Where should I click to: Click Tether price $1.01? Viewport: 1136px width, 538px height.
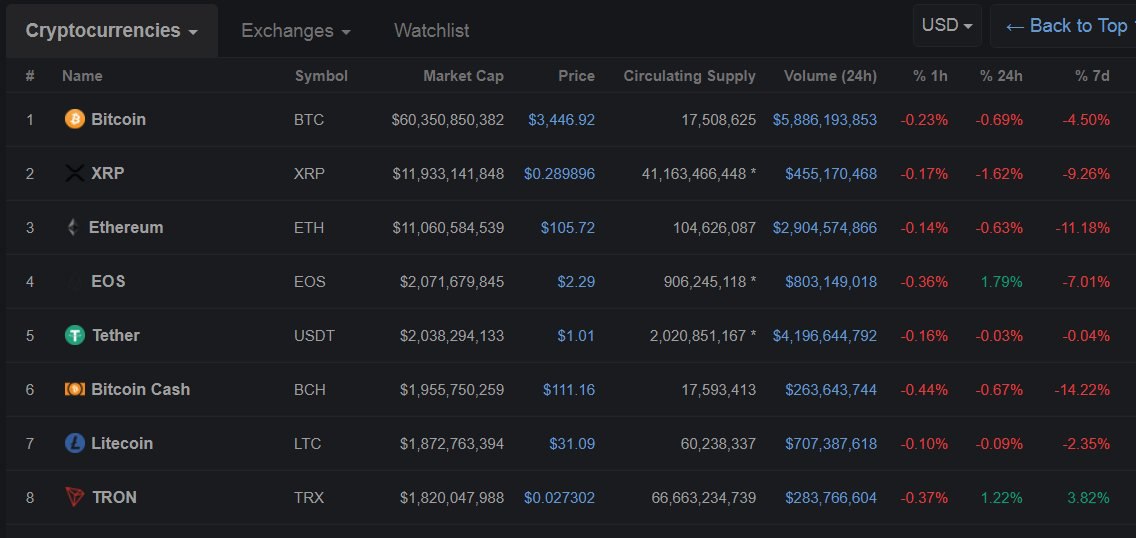tap(576, 335)
